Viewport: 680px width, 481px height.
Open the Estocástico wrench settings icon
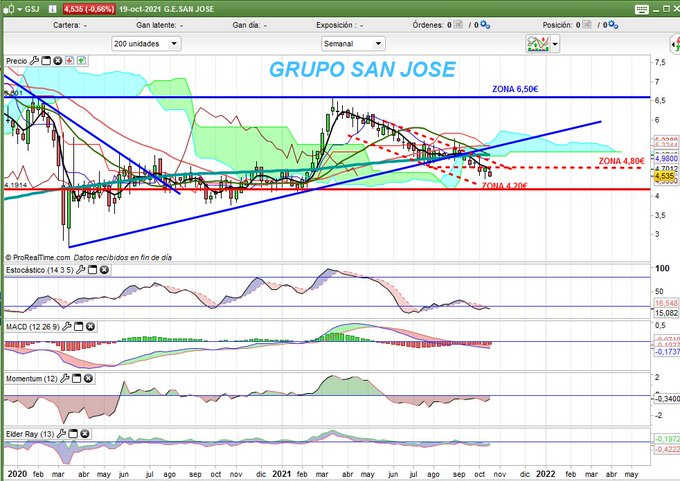(x=81, y=270)
